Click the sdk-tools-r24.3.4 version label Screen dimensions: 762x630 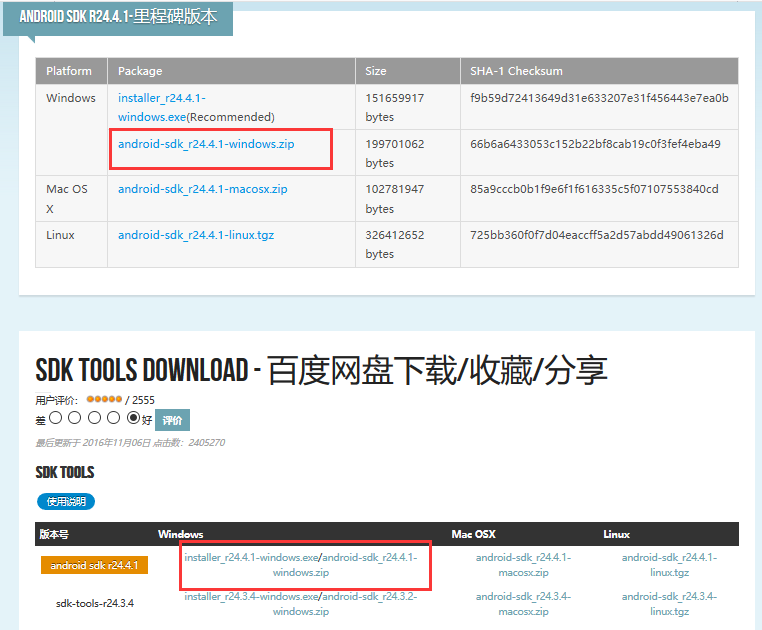pyautogui.click(x=95, y=603)
